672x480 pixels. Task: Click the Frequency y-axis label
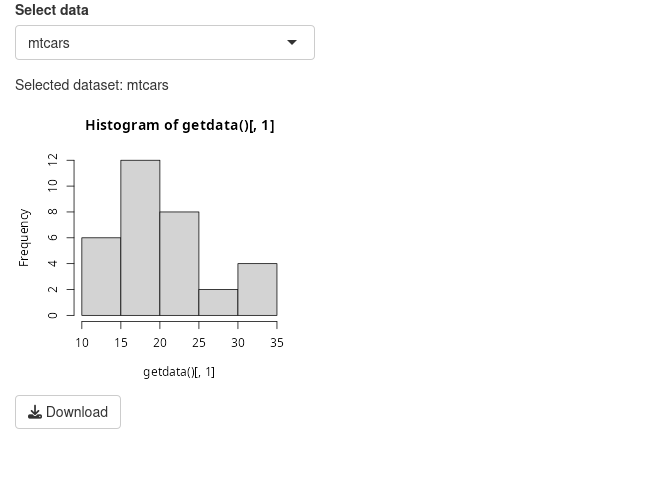tap(24, 238)
